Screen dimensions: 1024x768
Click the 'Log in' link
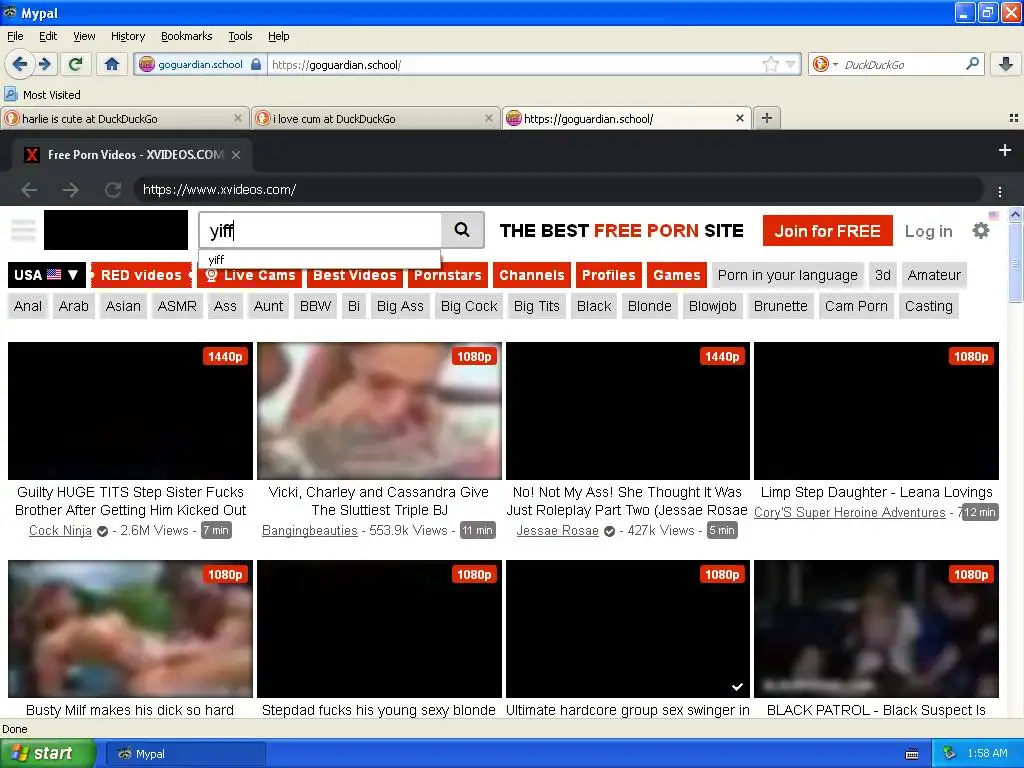pos(928,231)
